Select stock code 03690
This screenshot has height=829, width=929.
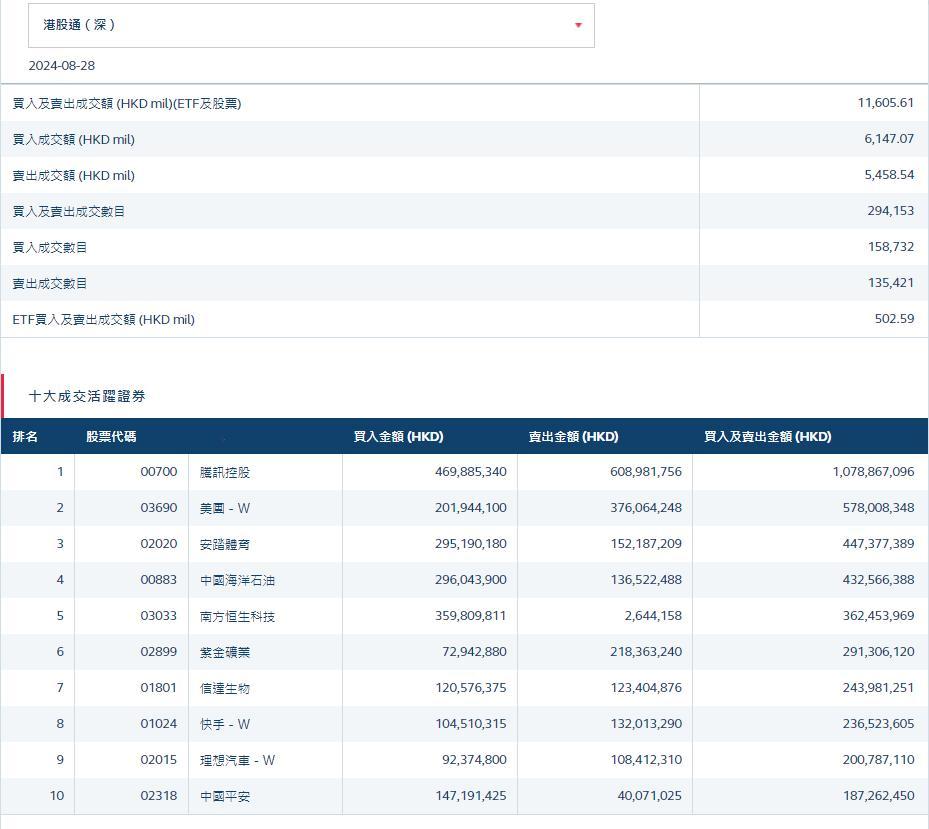(158, 508)
